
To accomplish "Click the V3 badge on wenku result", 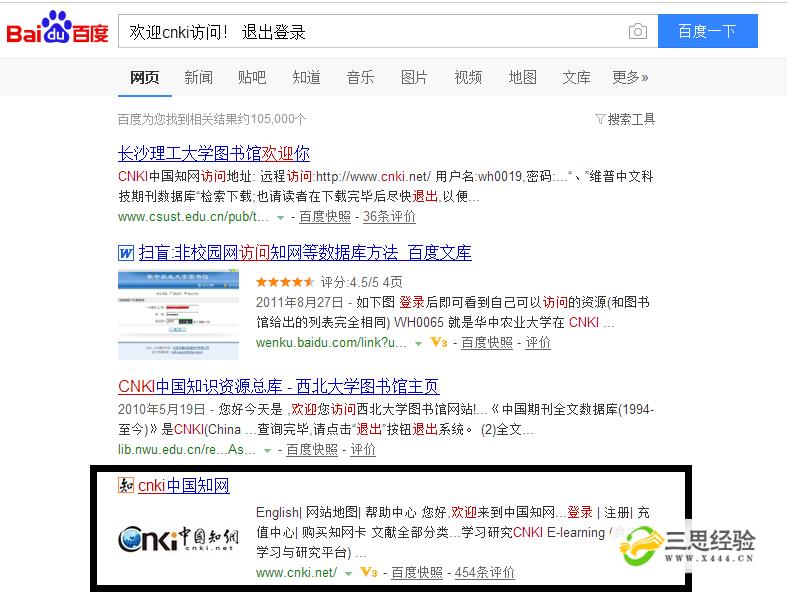I will (x=439, y=342).
